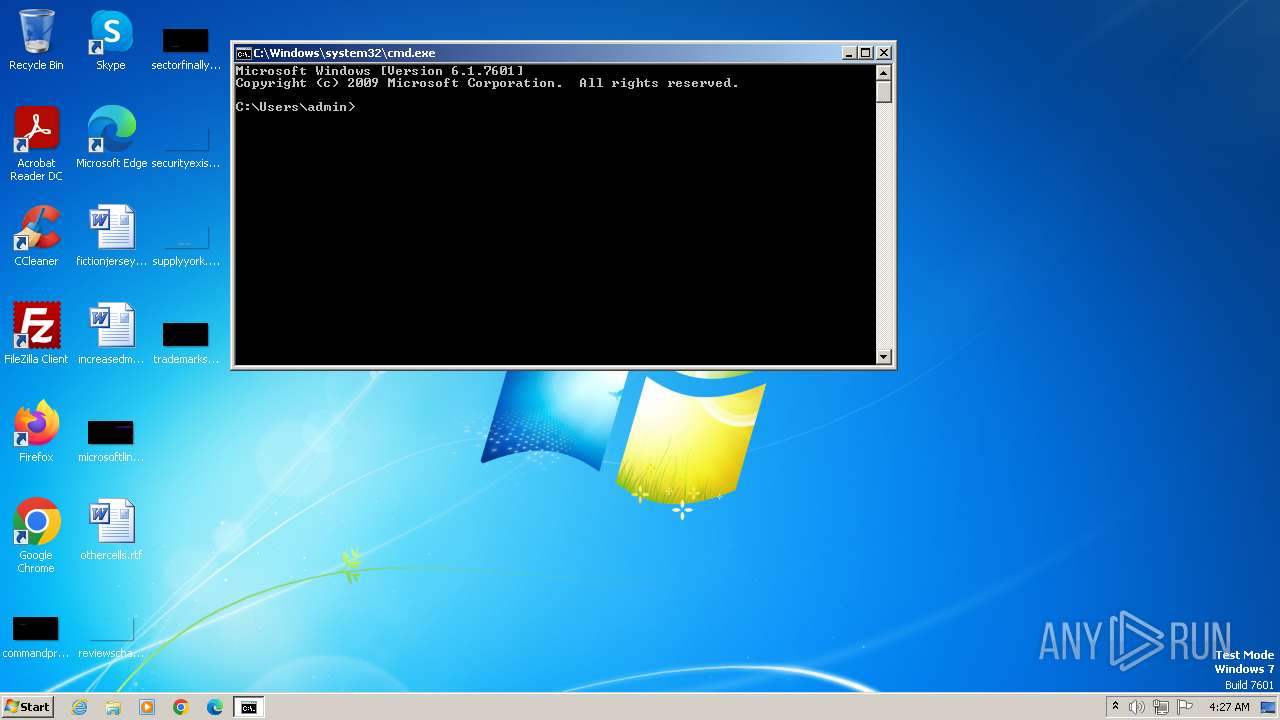Click the cmd.exe scrollbar up arrow
Image resolution: width=1280 pixels, height=720 pixels.
(883, 72)
